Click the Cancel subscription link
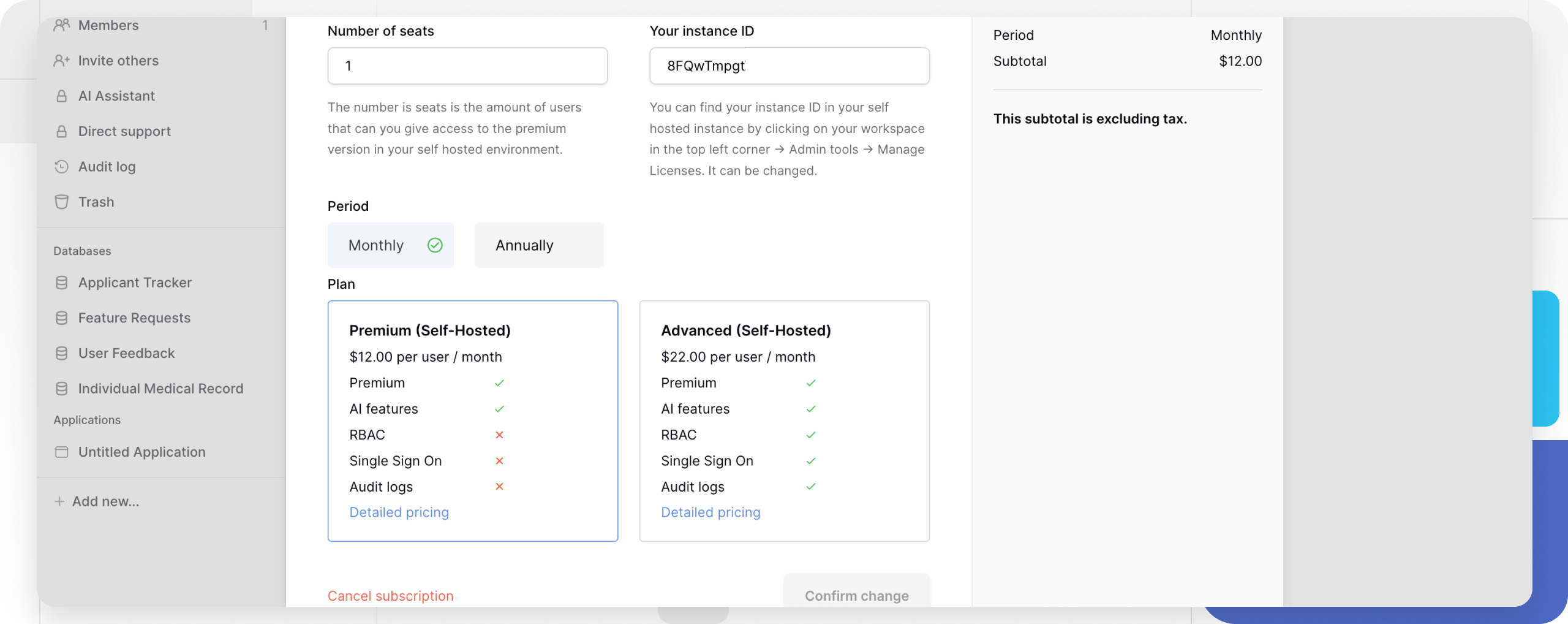 390,596
